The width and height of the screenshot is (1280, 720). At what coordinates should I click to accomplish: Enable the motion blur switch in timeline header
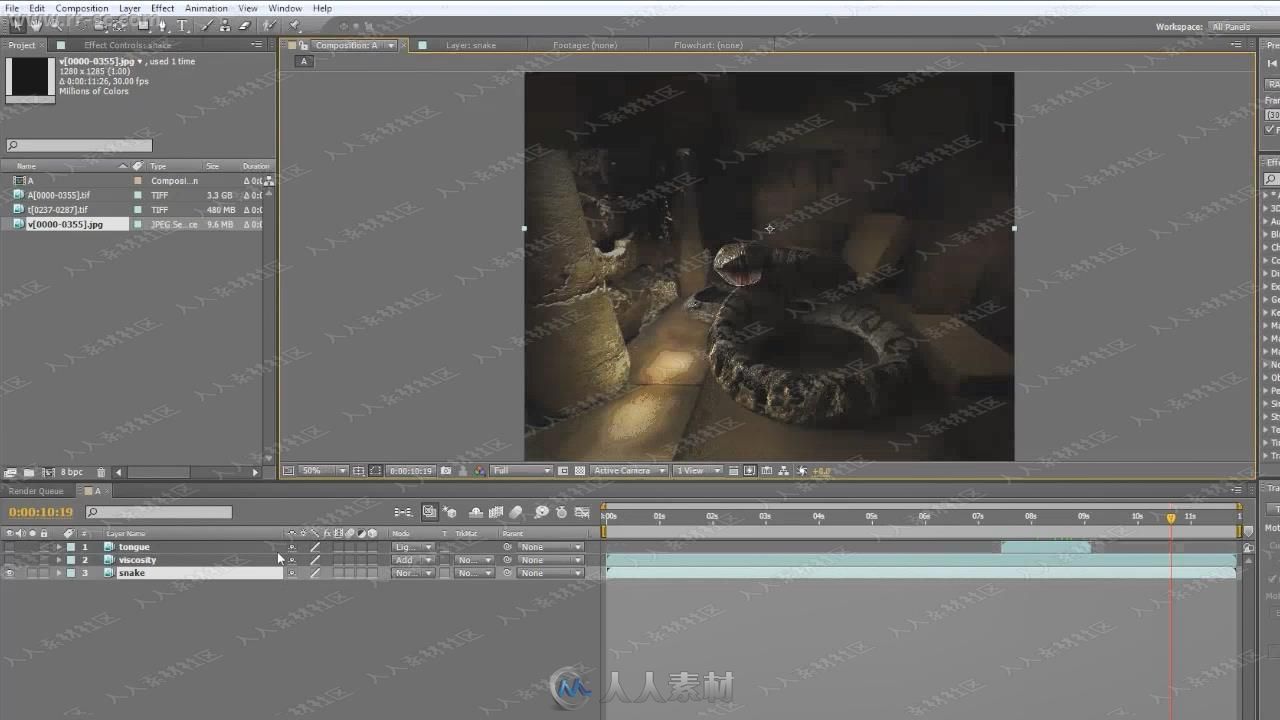[517, 512]
